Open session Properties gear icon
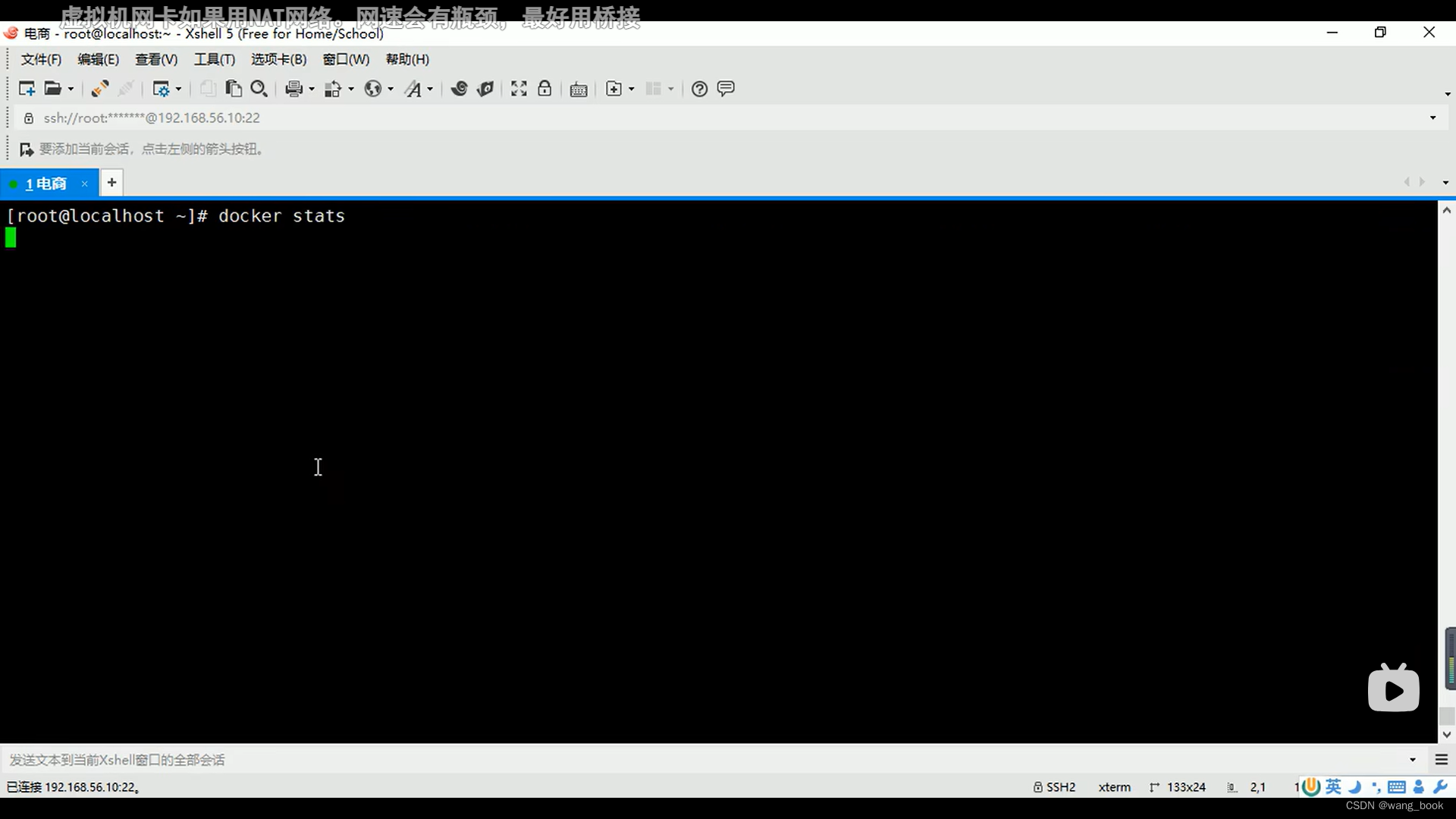Viewport: 1456px width, 819px height. [x=161, y=89]
